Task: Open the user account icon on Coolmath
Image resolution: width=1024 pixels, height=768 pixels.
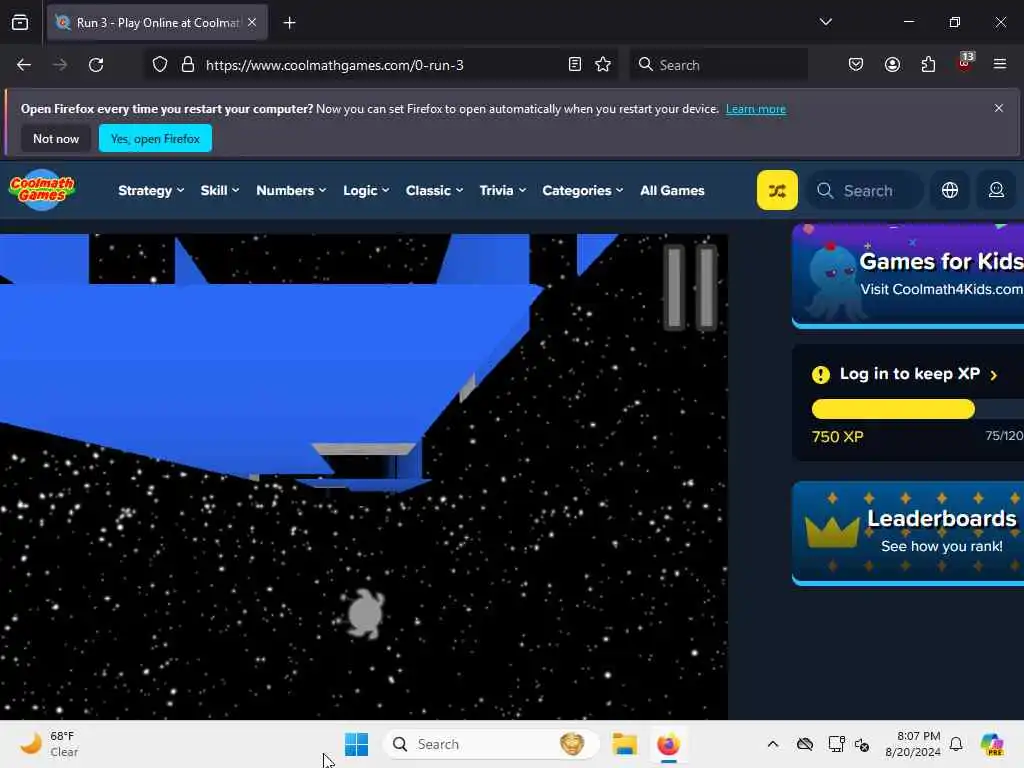Action: pos(996,190)
